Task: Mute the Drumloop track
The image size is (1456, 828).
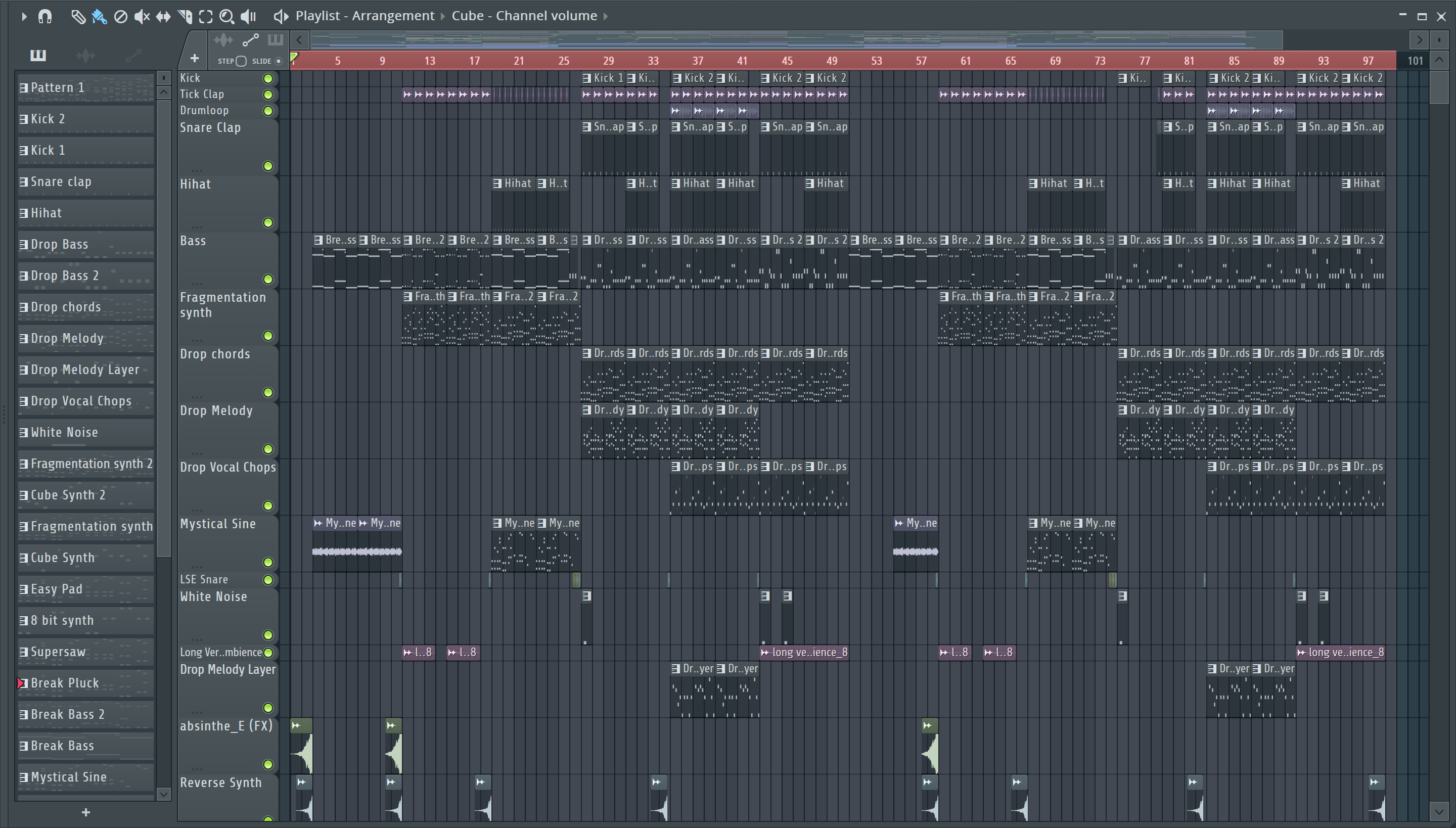Action: point(268,111)
